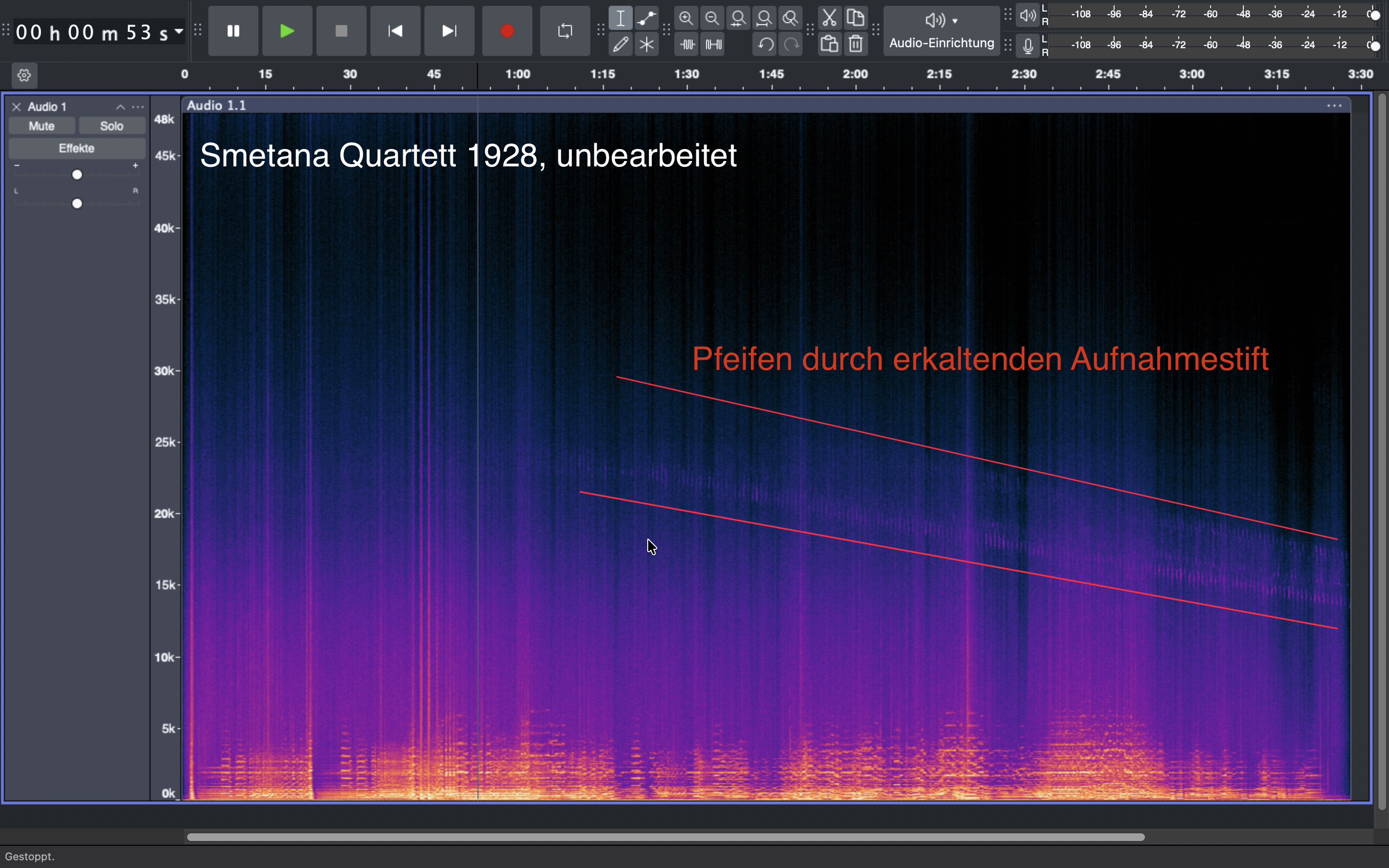Click the track gain slider knob
1389x868 pixels.
(x=78, y=175)
